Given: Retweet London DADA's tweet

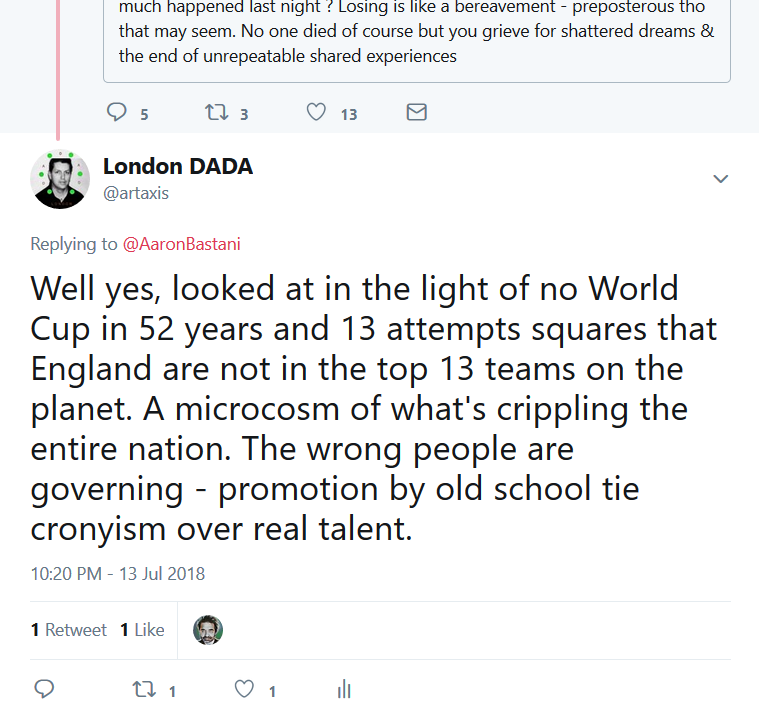Looking at the screenshot, I should (144, 689).
